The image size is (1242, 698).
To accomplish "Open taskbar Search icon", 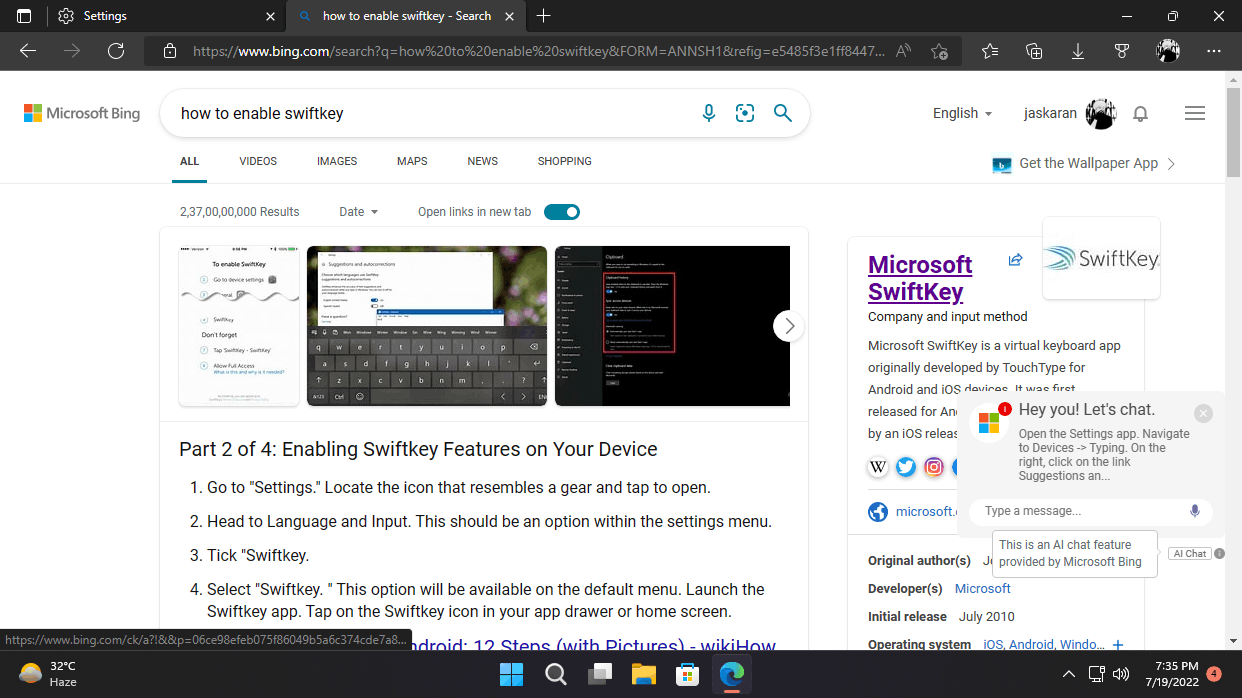I will point(555,675).
